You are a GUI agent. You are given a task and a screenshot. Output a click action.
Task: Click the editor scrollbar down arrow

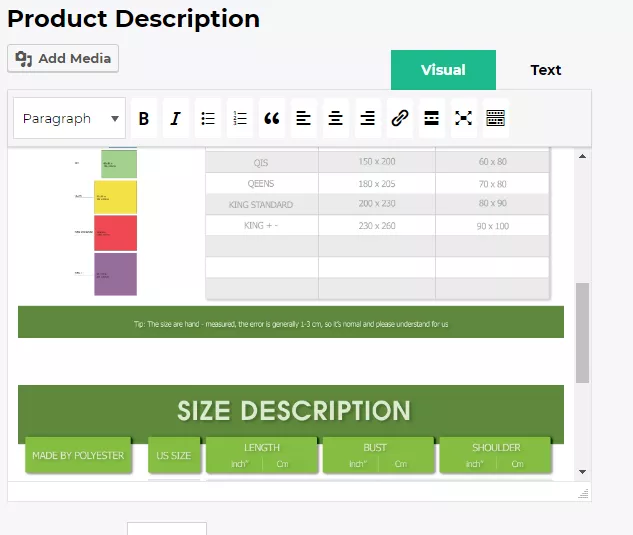[582, 471]
